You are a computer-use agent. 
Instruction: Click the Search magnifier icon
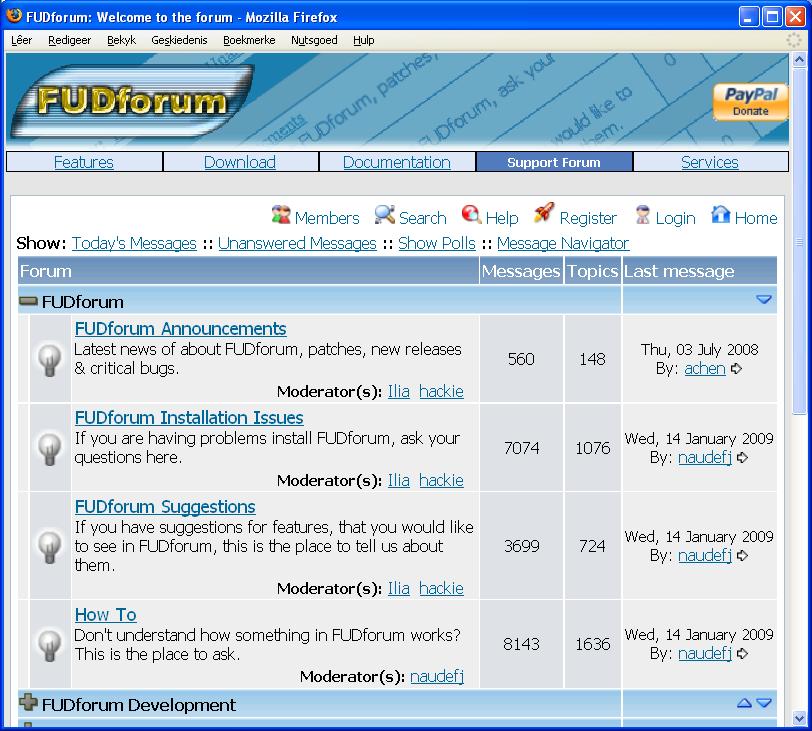click(385, 216)
